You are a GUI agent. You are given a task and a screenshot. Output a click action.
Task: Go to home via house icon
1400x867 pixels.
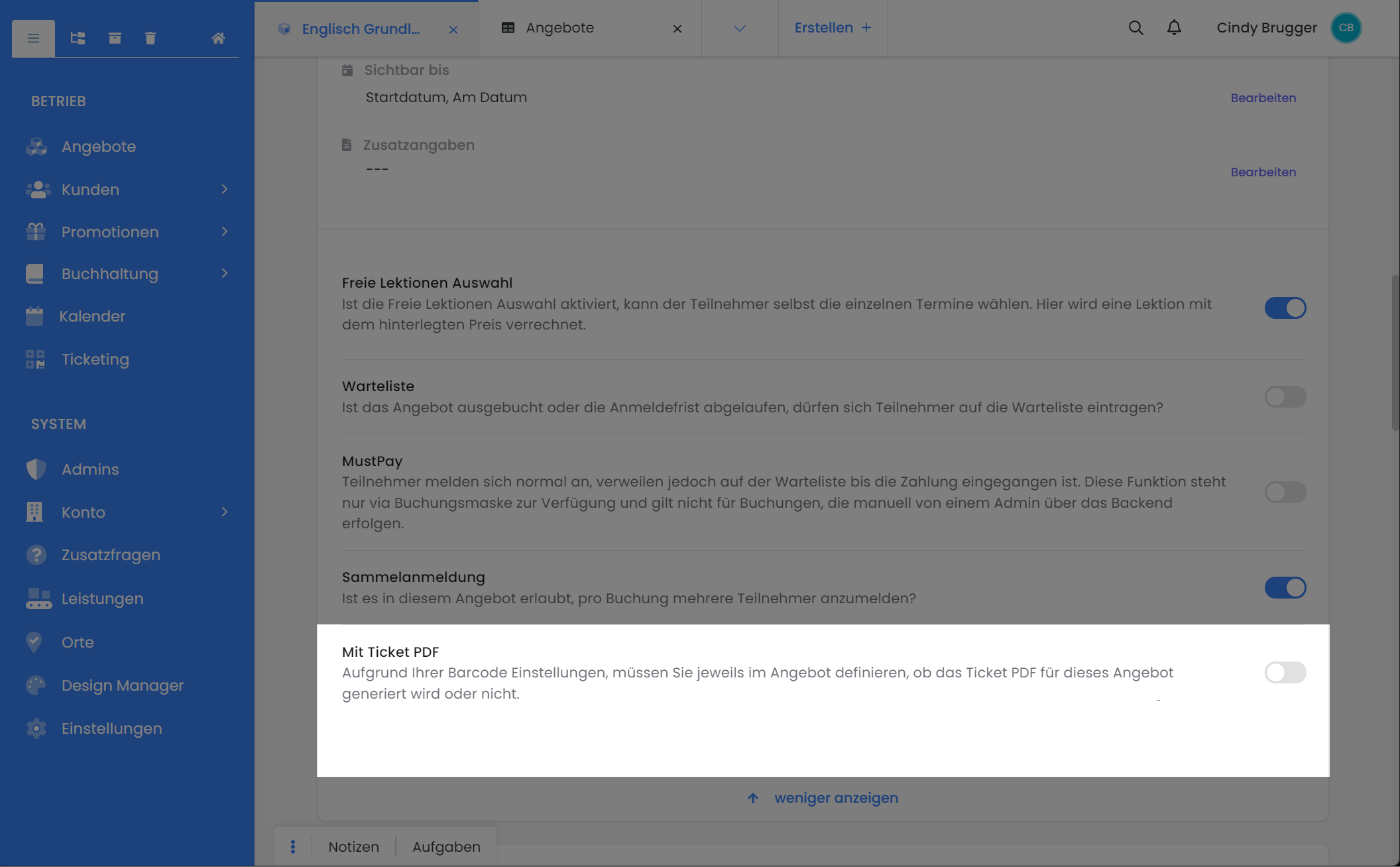coord(218,38)
